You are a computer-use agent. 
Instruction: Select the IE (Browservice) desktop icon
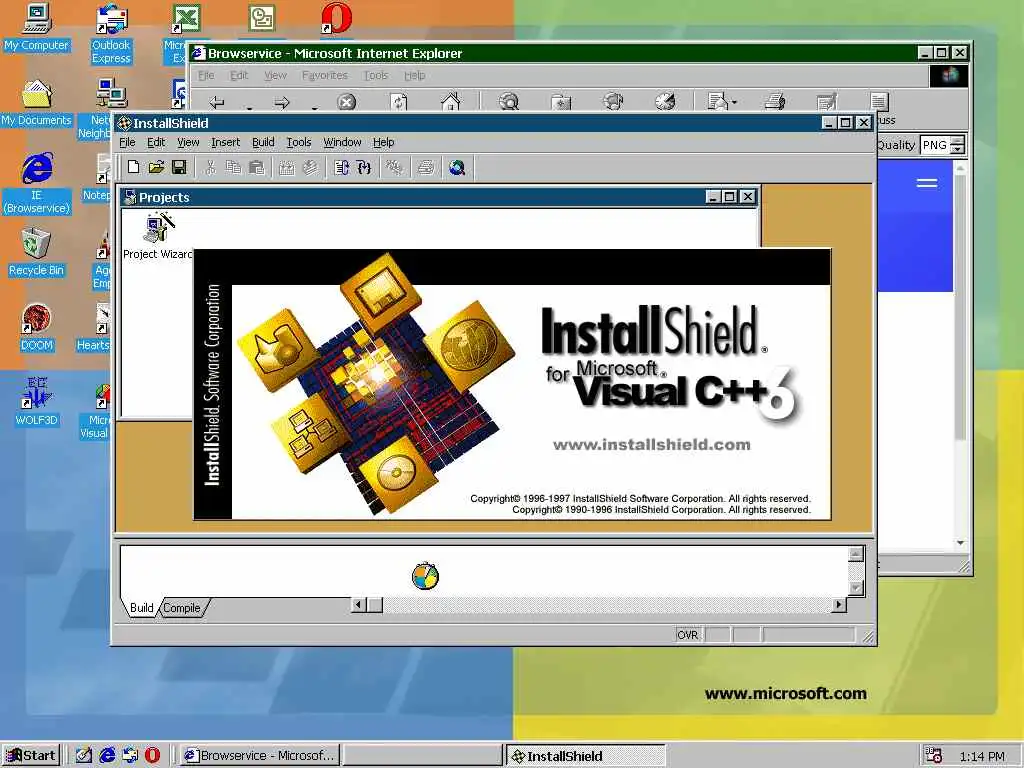37,183
